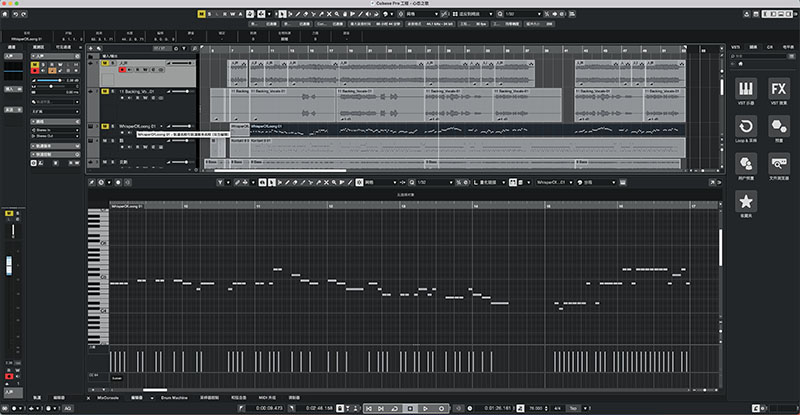Open the file browser tile
This screenshot has height=415, width=800.
coord(779,164)
